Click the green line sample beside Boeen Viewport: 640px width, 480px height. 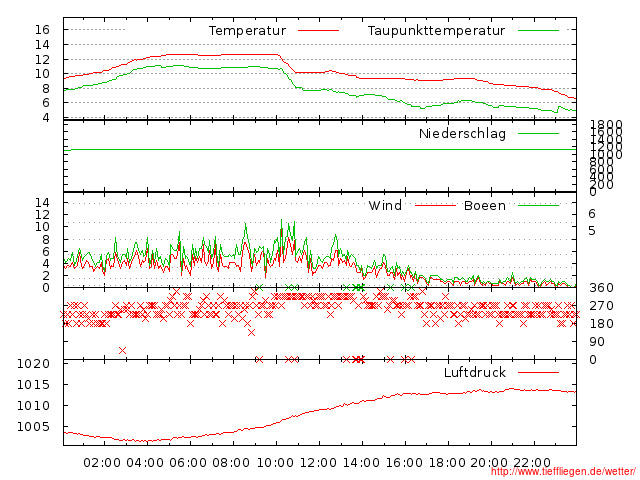coord(538,205)
